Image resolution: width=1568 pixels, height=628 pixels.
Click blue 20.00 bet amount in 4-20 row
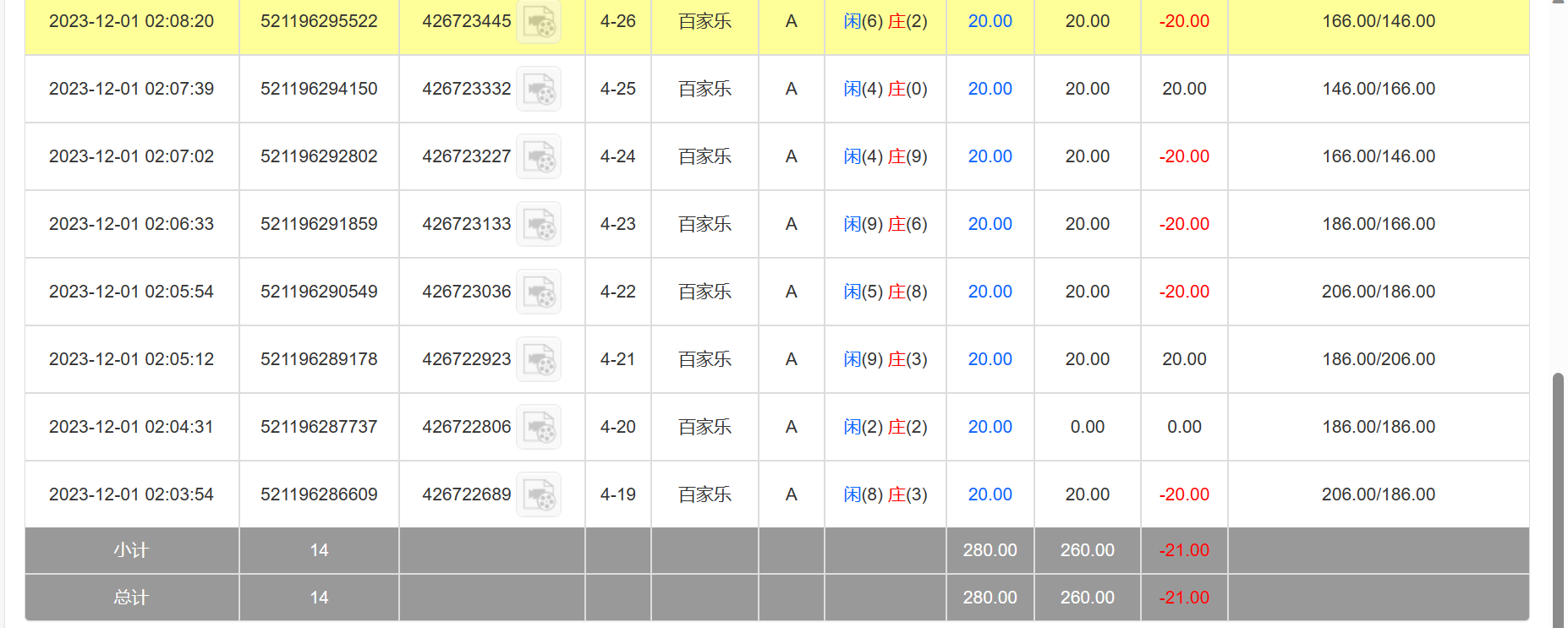(990, 427)
